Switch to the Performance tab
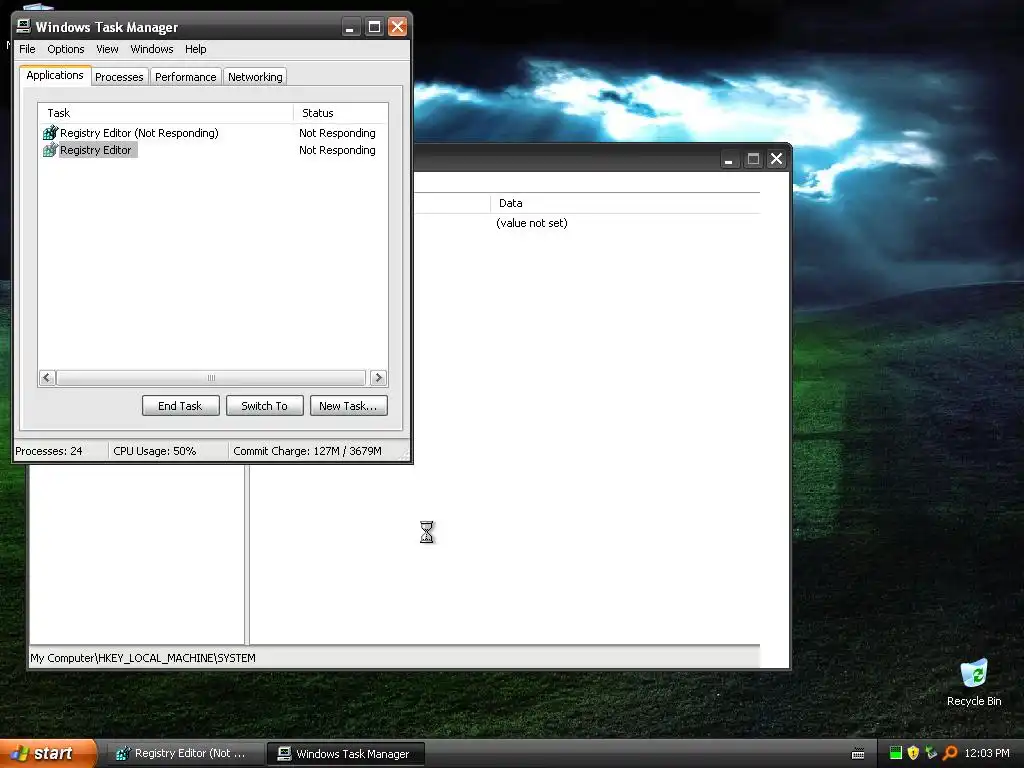The height and width of the screenshot is (768, 1024). [185, 77]
